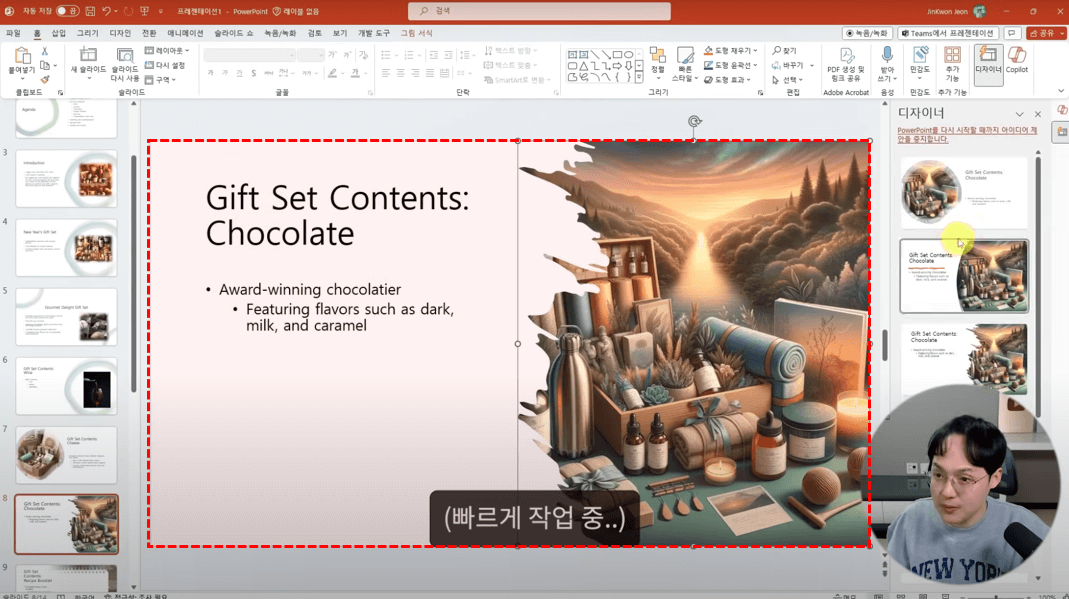Open the font name combo box
Viewport: 1069px width, 599px height.
(x=249, y=55)
